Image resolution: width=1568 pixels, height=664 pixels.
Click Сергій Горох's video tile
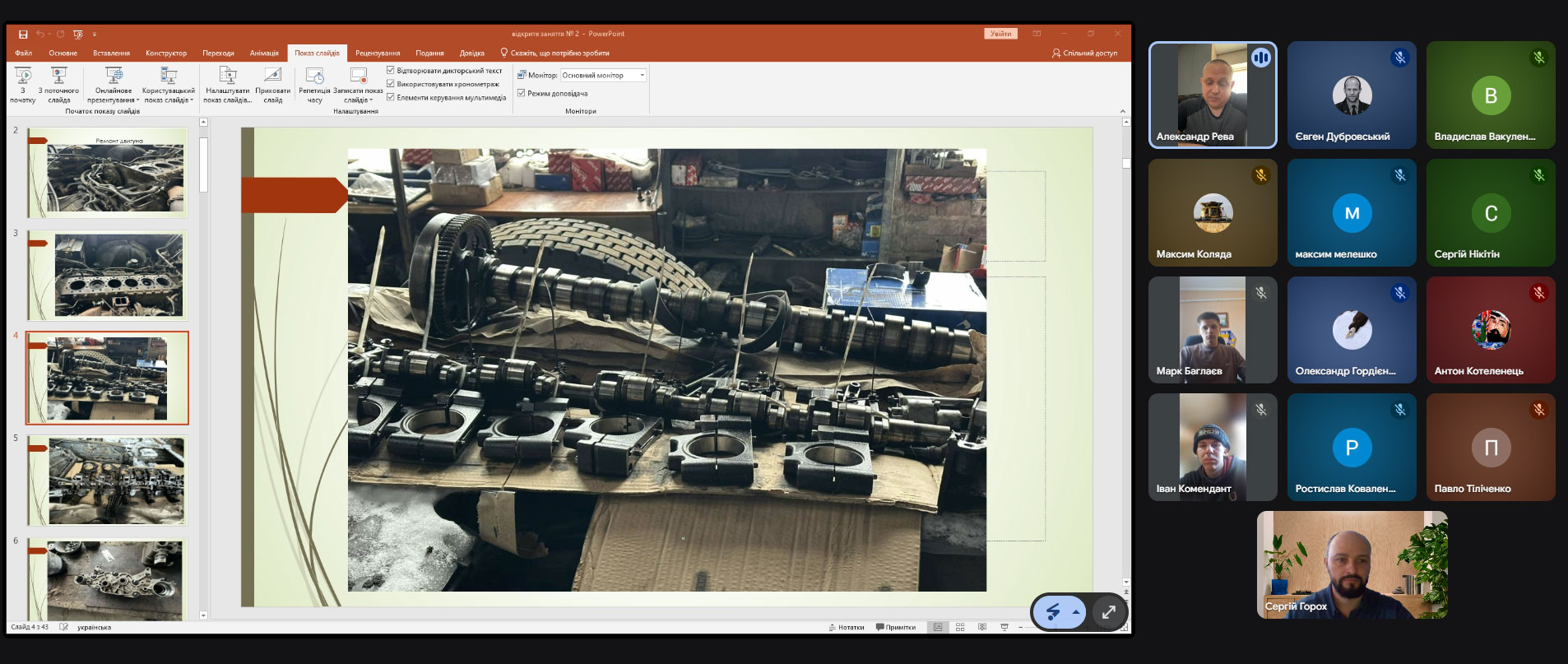click(x=1352, y=564)
